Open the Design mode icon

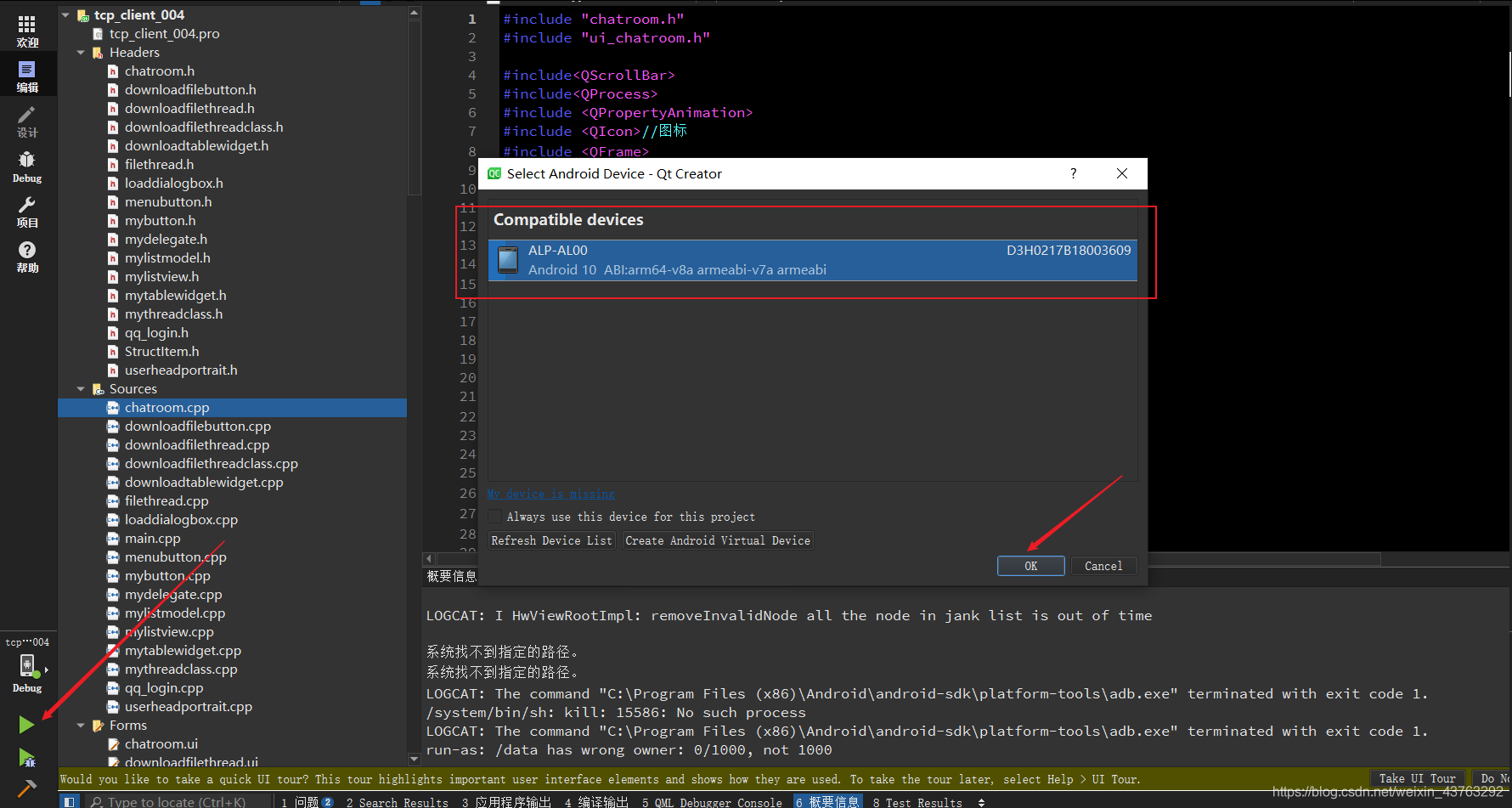click(27, 121)
